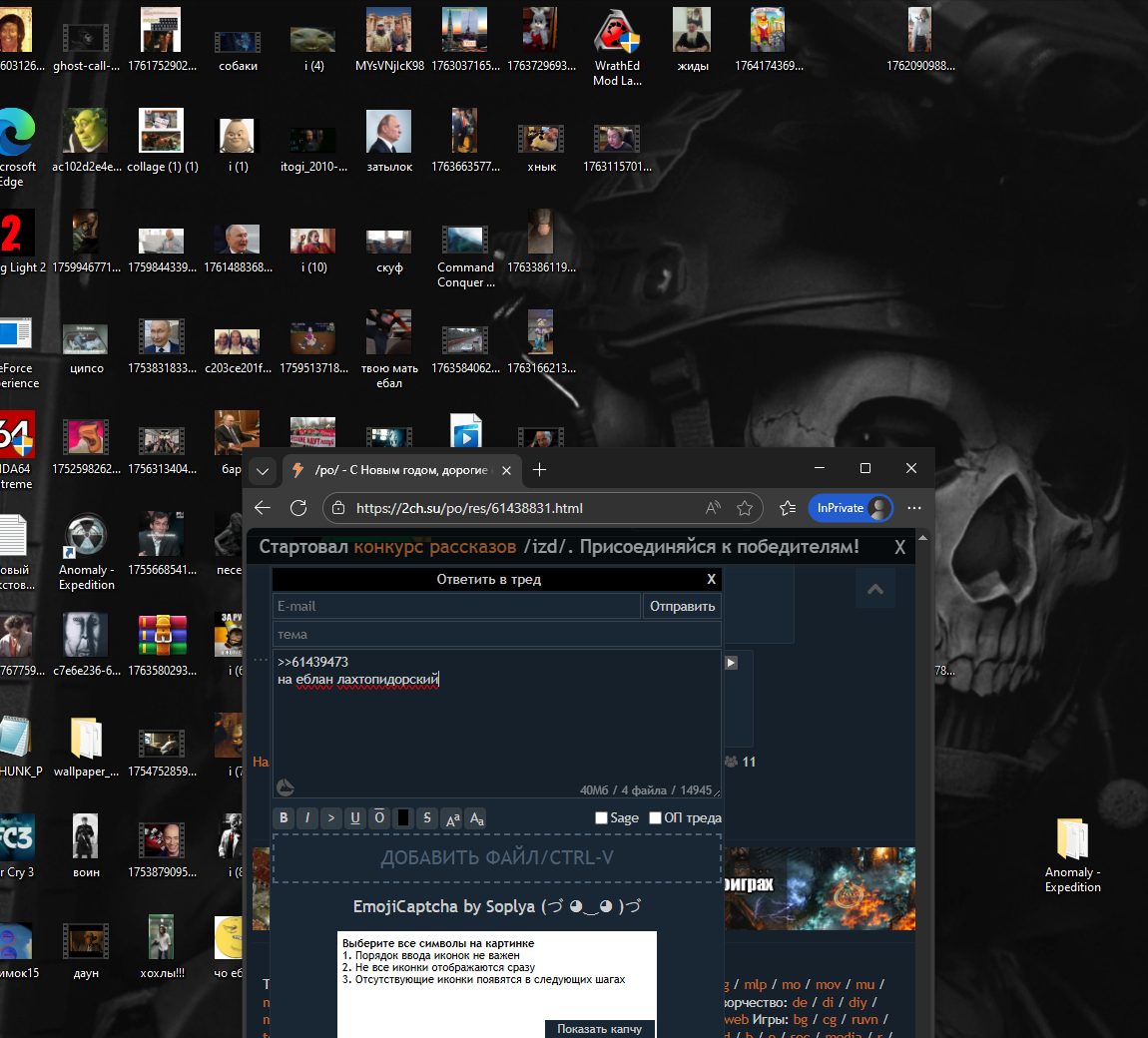
Task: Open Edge settings and more menu
Action: point(914,508)
